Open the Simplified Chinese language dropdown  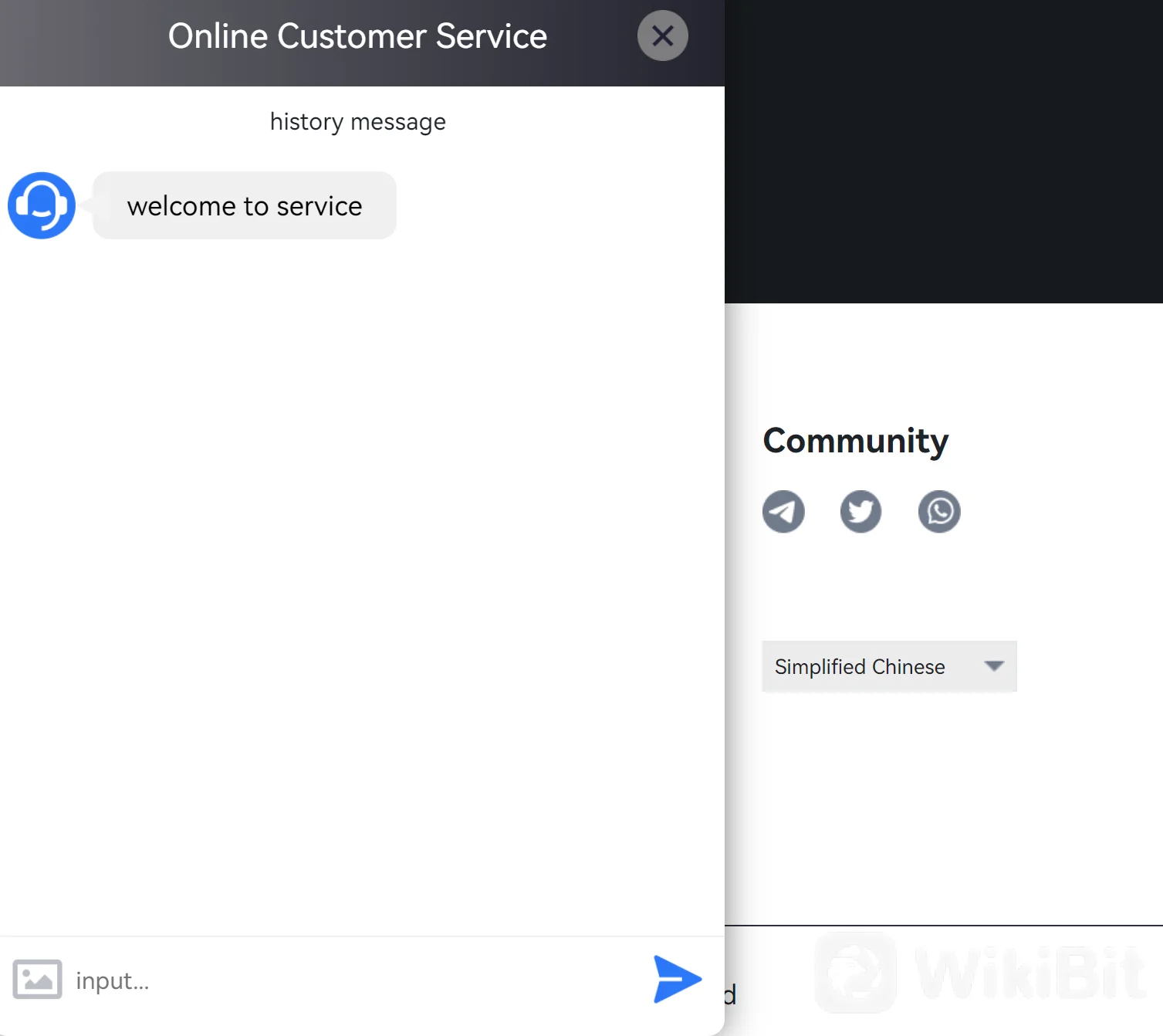(x=860, y=666)
